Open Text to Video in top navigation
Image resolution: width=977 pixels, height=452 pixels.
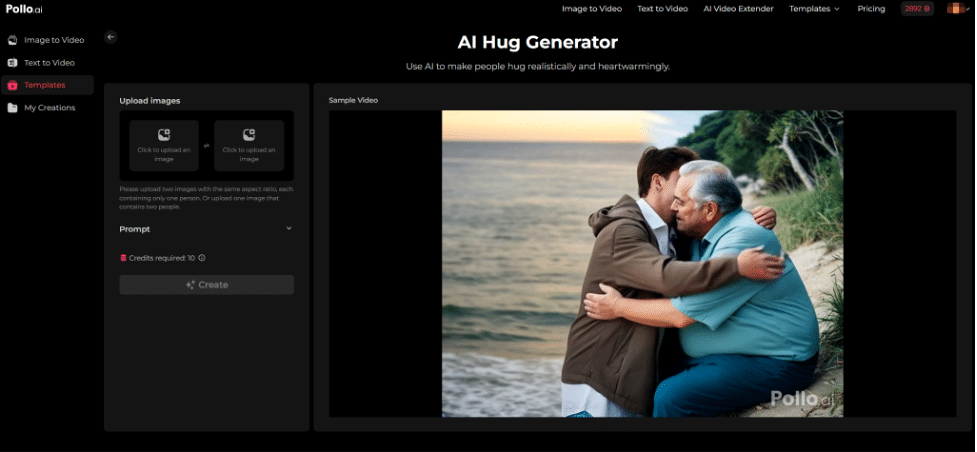click(x=662, y=9)
